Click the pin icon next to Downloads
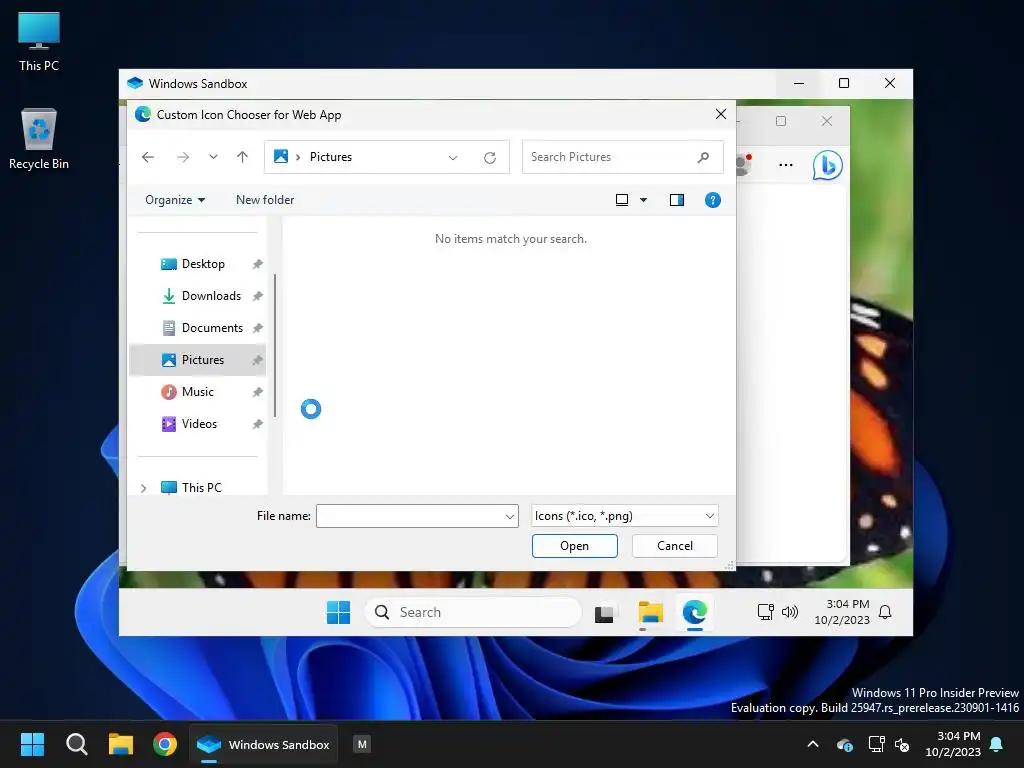The width and height of the screenshot is (1024, 768). (x=257, y=296)
